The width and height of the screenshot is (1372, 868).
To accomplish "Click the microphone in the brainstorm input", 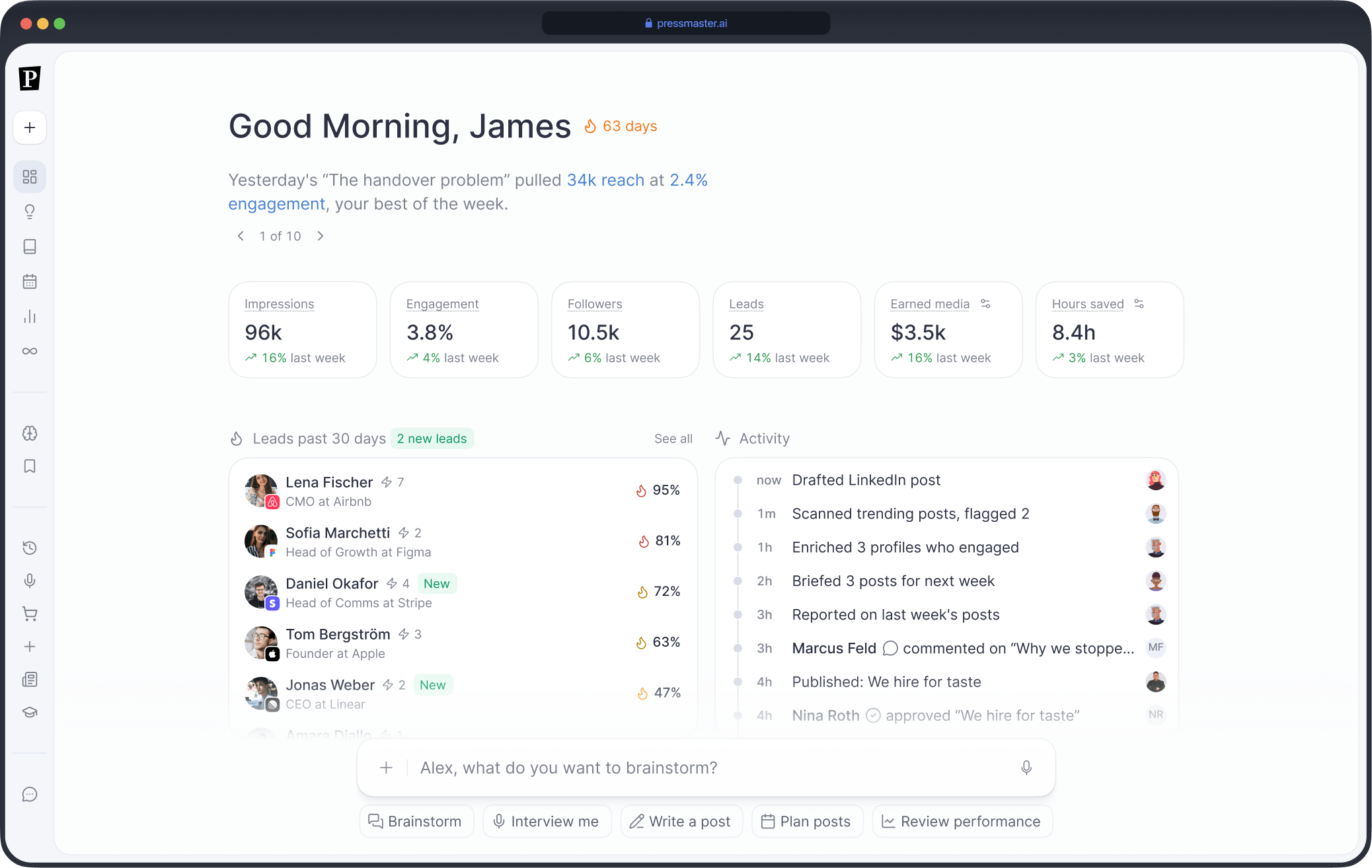I will (1026, 768).
